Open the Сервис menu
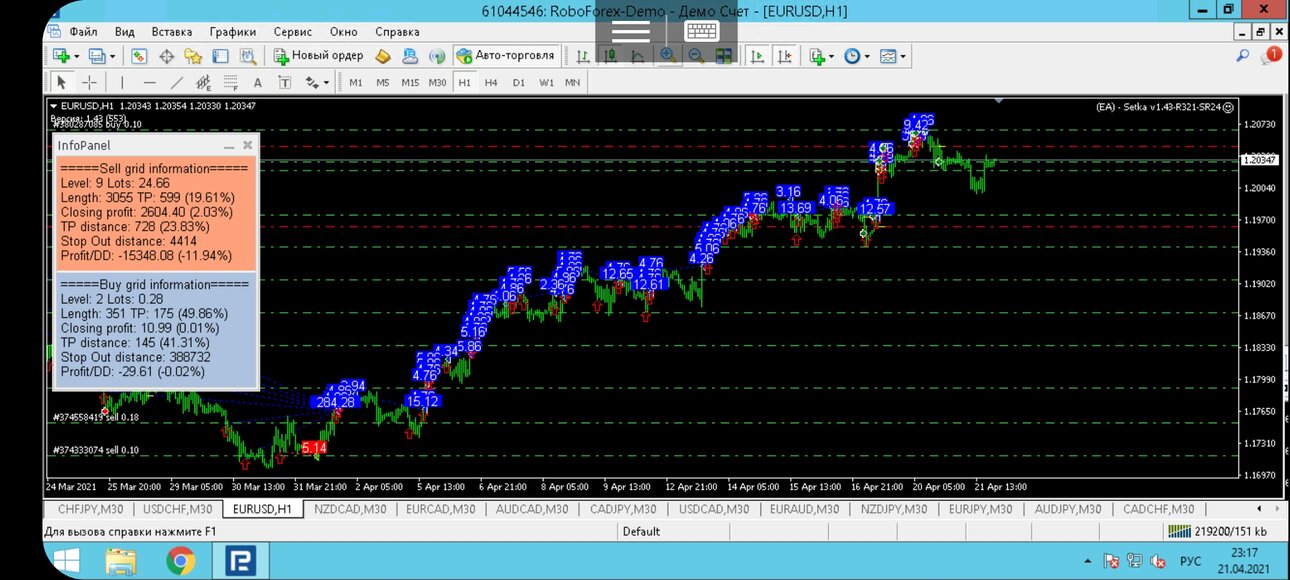This screenshot has width=1290, height=580. point(292,32)
